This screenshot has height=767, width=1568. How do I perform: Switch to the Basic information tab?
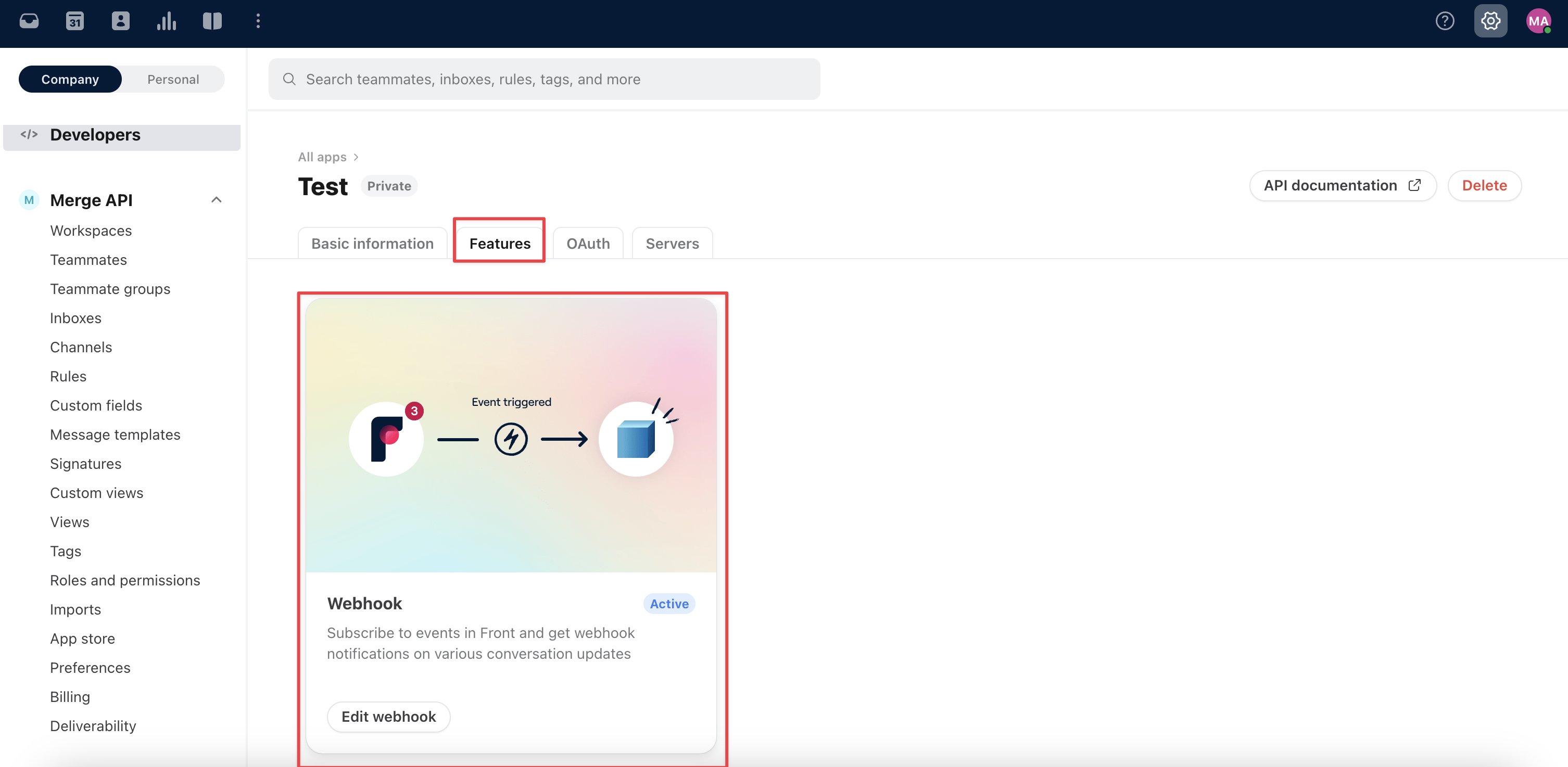point(372,244)
